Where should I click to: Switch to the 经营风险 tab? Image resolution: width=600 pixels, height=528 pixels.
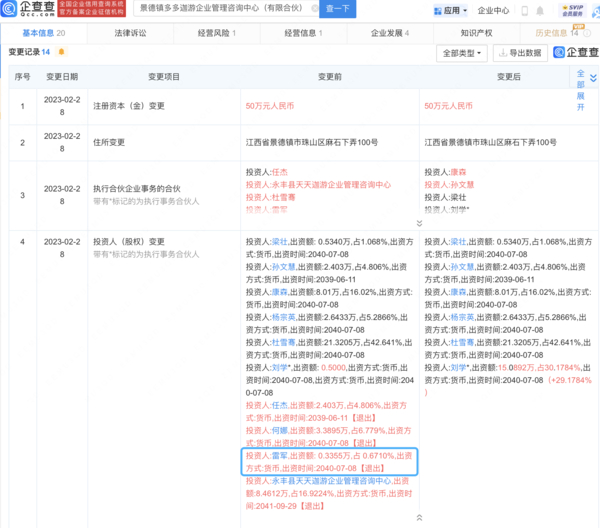coord(217,33)
